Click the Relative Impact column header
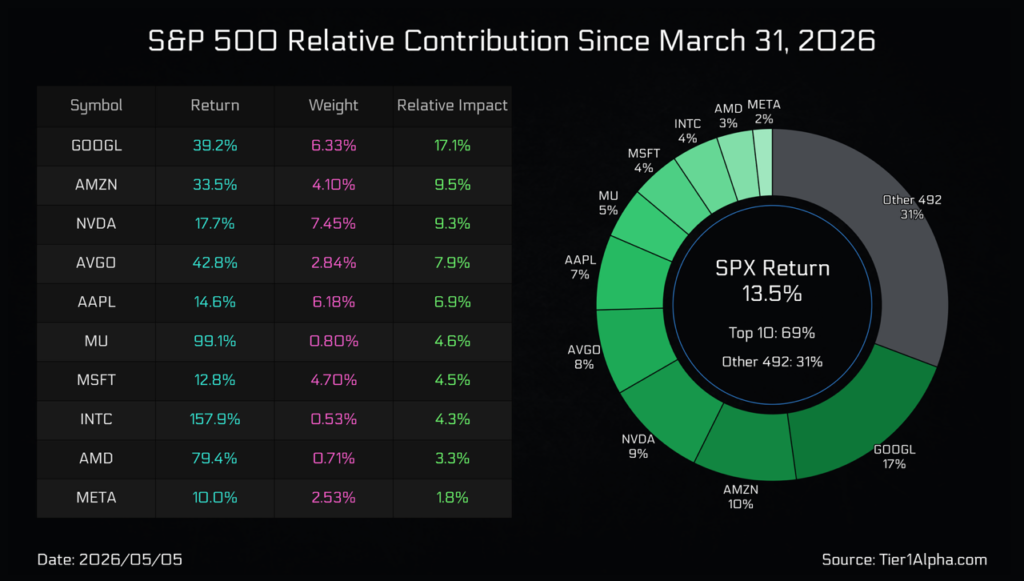This screenshot has width=1024, height=581. (452, 106)
